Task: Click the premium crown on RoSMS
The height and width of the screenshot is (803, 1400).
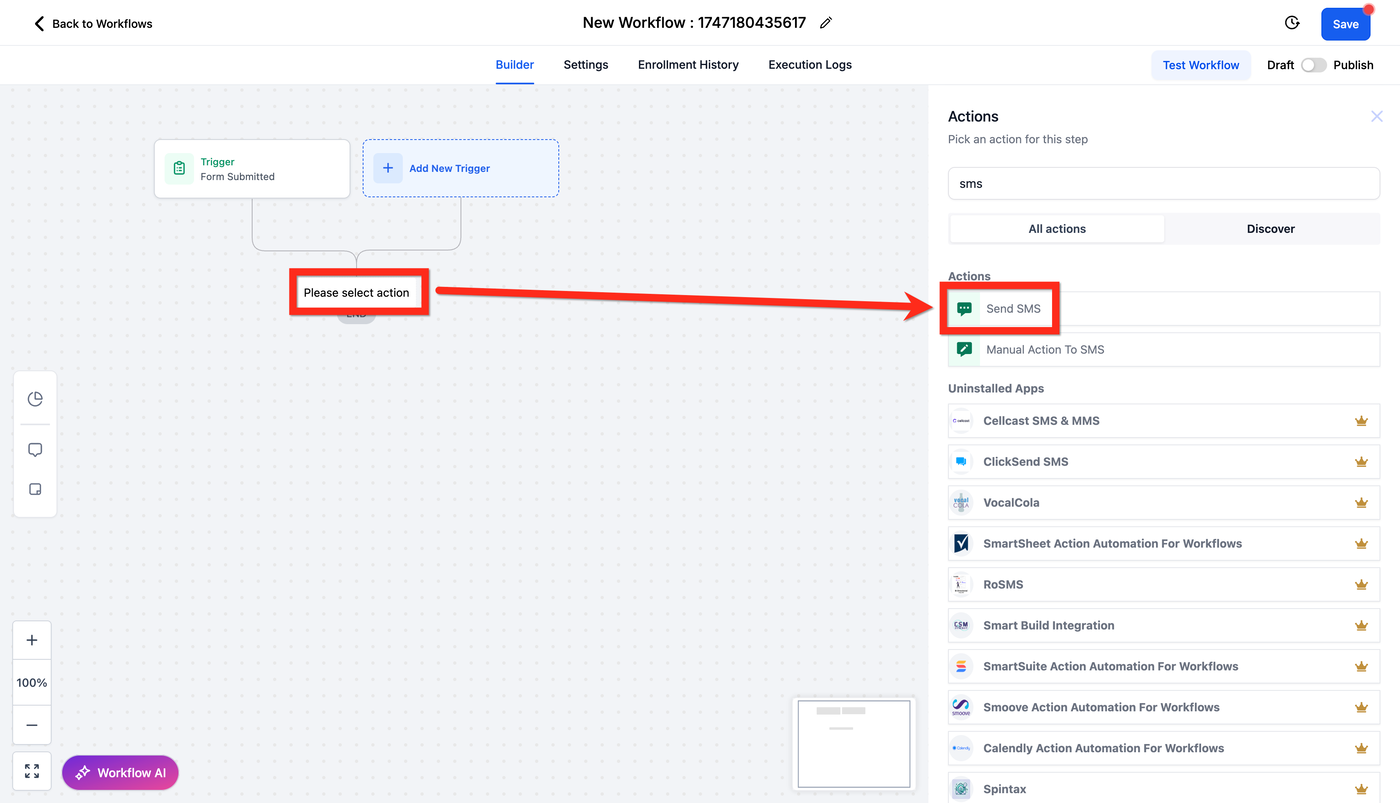Action: point(1361,585)
